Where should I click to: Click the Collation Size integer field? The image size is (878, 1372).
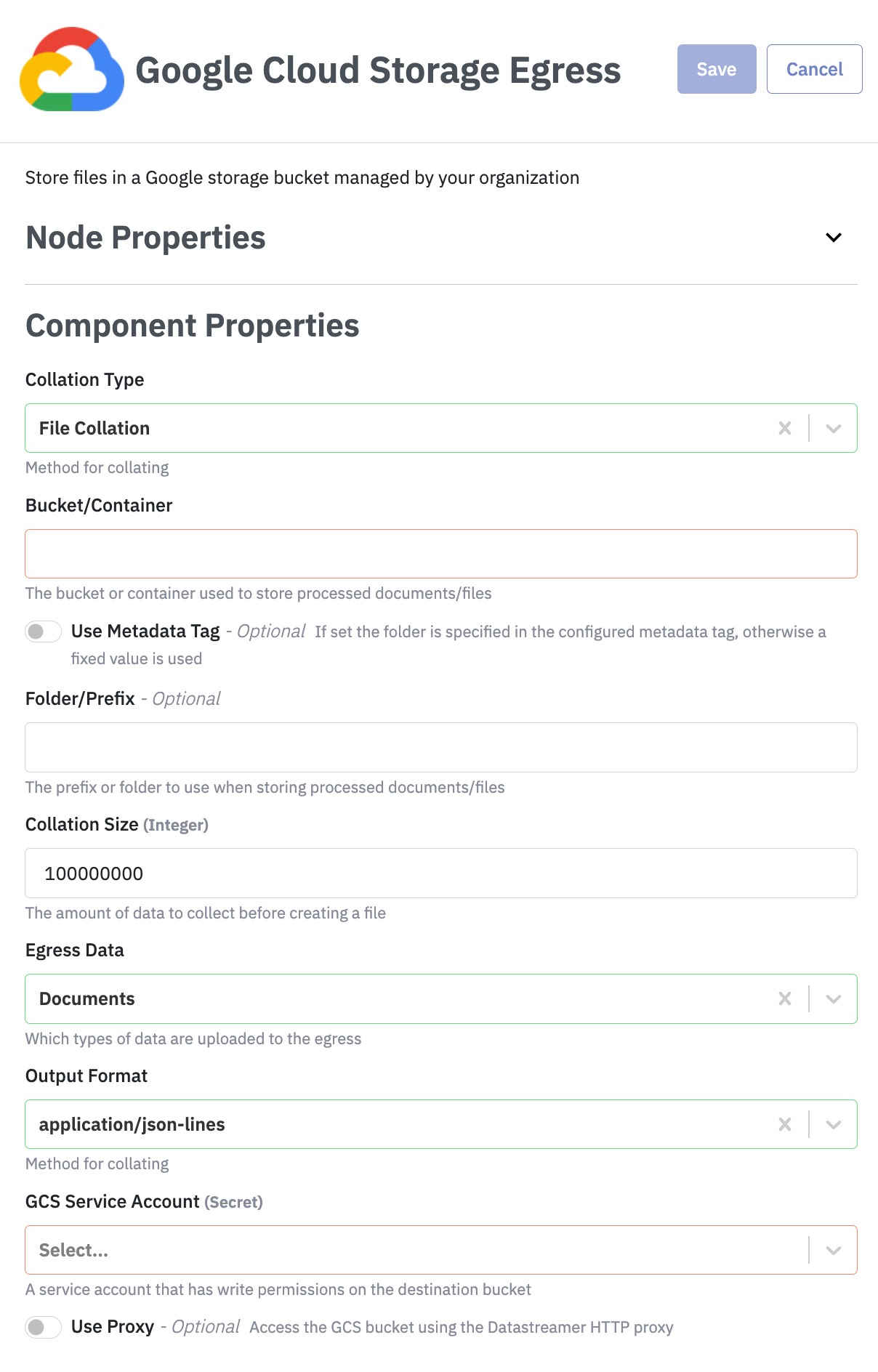point(440,873)
